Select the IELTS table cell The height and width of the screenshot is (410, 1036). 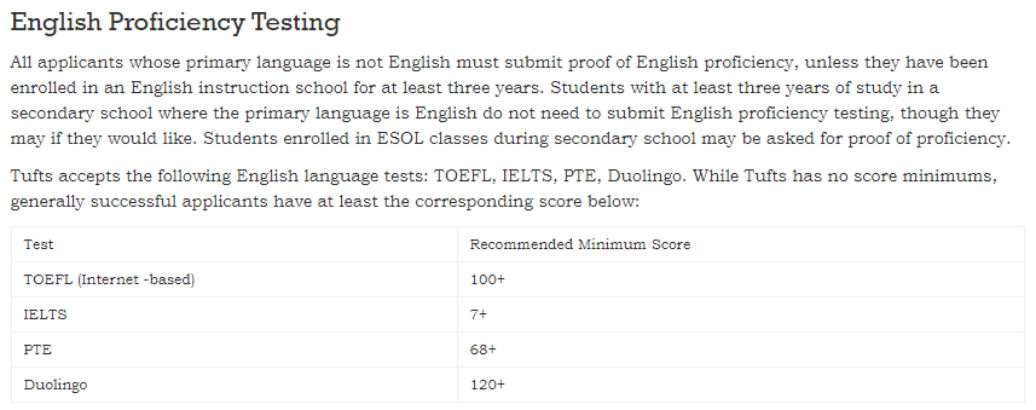pos(234,314)
